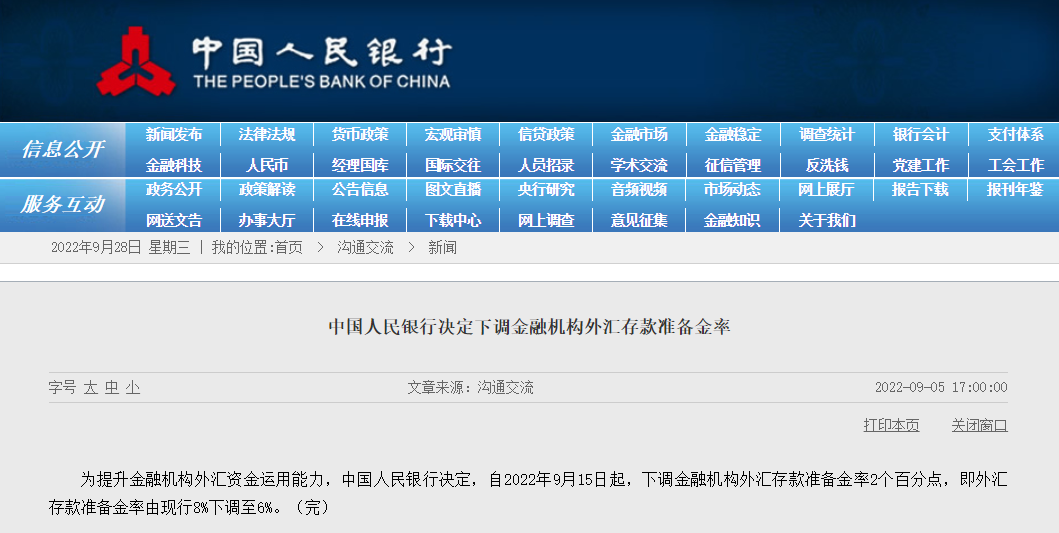
Task: Set font size to 大
Action: pos(91,388)
